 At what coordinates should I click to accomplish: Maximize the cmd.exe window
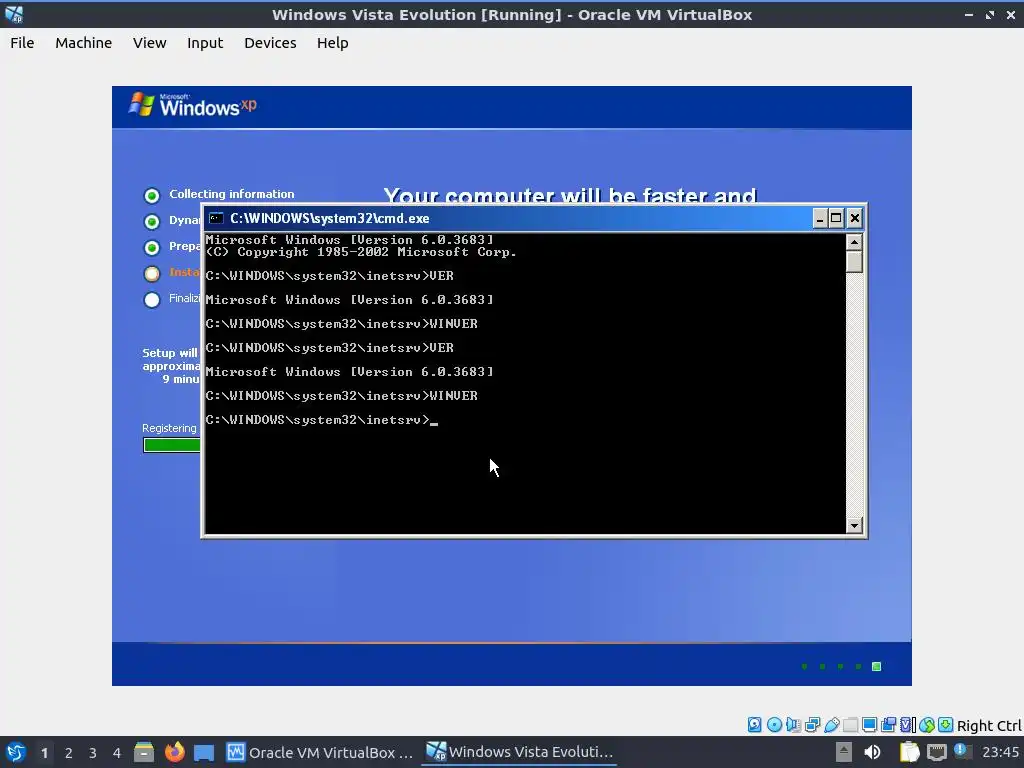836,218
